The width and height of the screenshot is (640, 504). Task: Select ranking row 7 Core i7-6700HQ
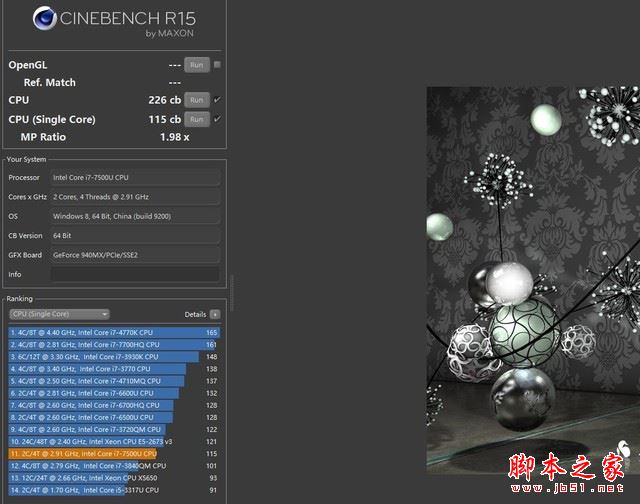pyautogui.click(x=114, y=405)
